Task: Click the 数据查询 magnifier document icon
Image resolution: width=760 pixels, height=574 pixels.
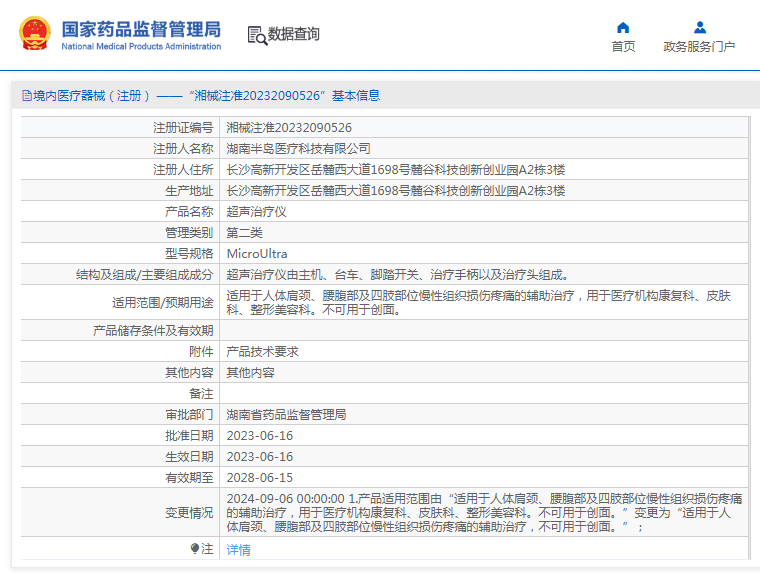Action: point(257,35)
